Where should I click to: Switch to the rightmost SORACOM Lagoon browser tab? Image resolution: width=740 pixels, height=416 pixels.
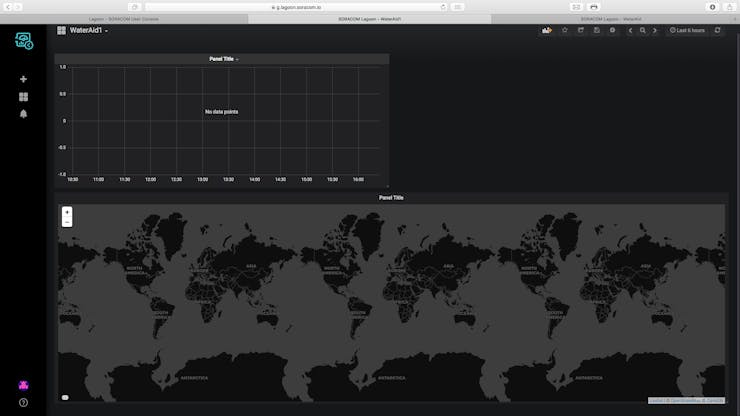[x=611, y=19]
